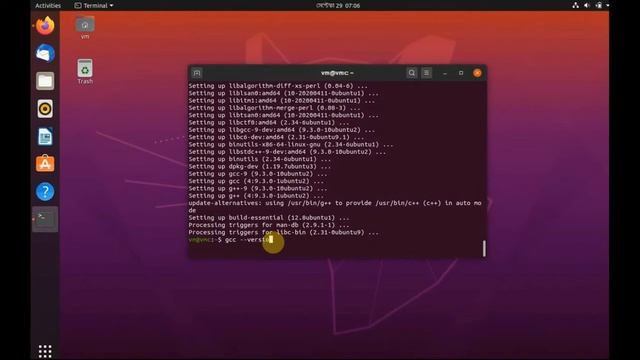Open the vm home folder on desktop

tap(85, 28)
